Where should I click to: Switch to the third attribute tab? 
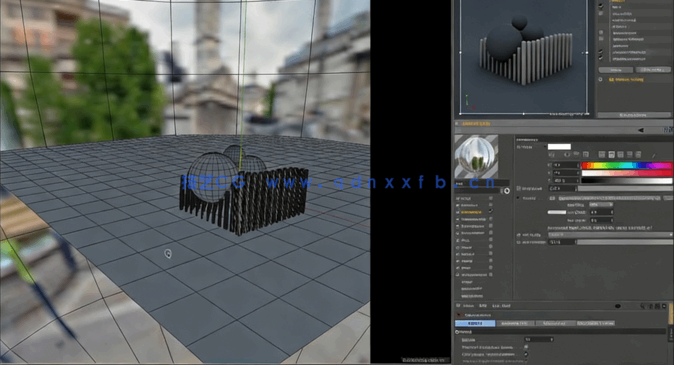(x=556, y=323)
